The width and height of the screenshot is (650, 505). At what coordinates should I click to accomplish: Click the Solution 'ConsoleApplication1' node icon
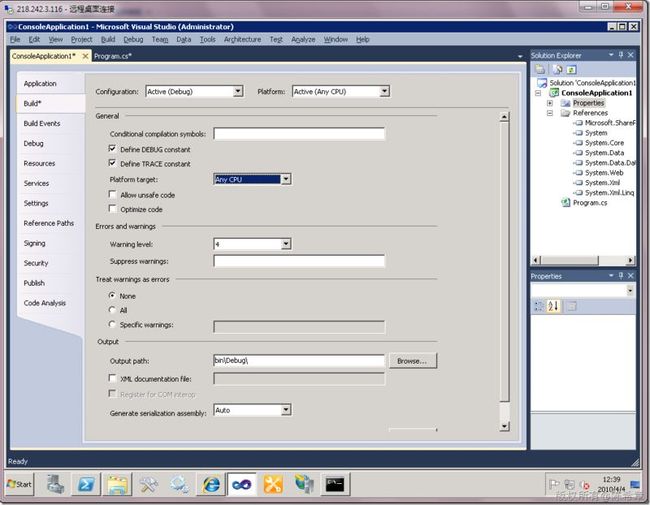pyautogui.click(x=542, y=83)
